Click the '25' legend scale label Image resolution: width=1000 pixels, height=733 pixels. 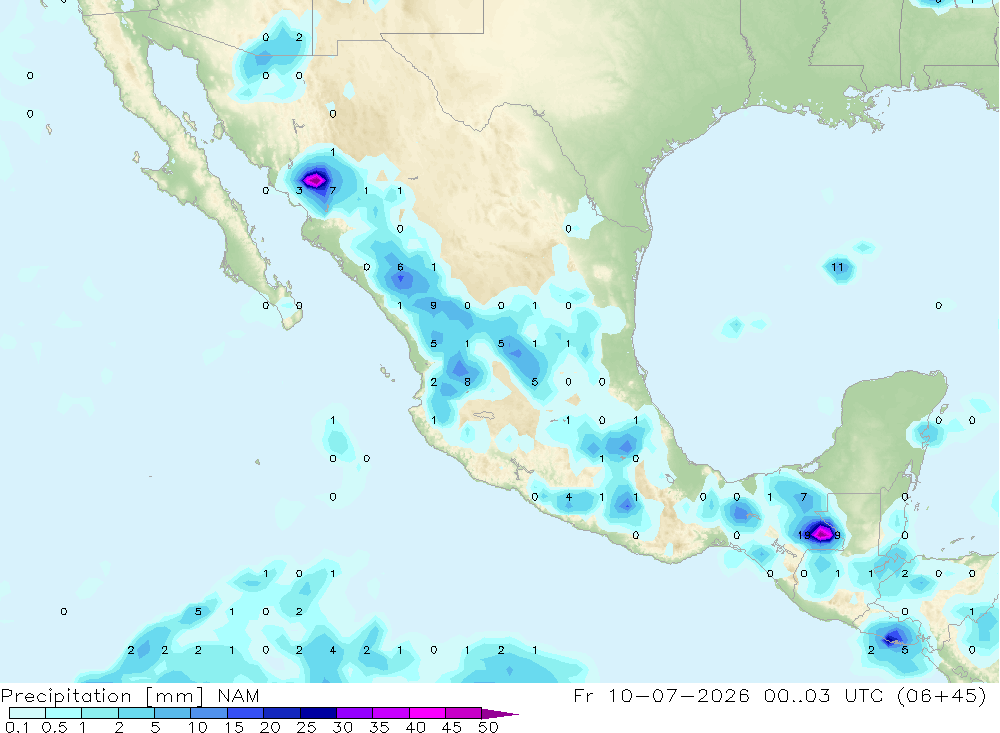click(x=307, y=727)
